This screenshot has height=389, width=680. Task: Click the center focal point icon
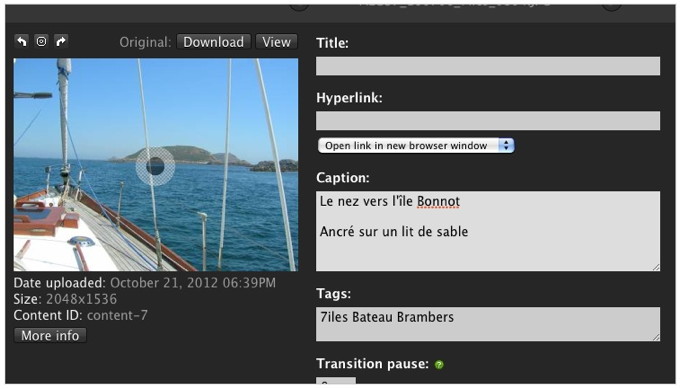pyautogui.click(x=41, y=42)
